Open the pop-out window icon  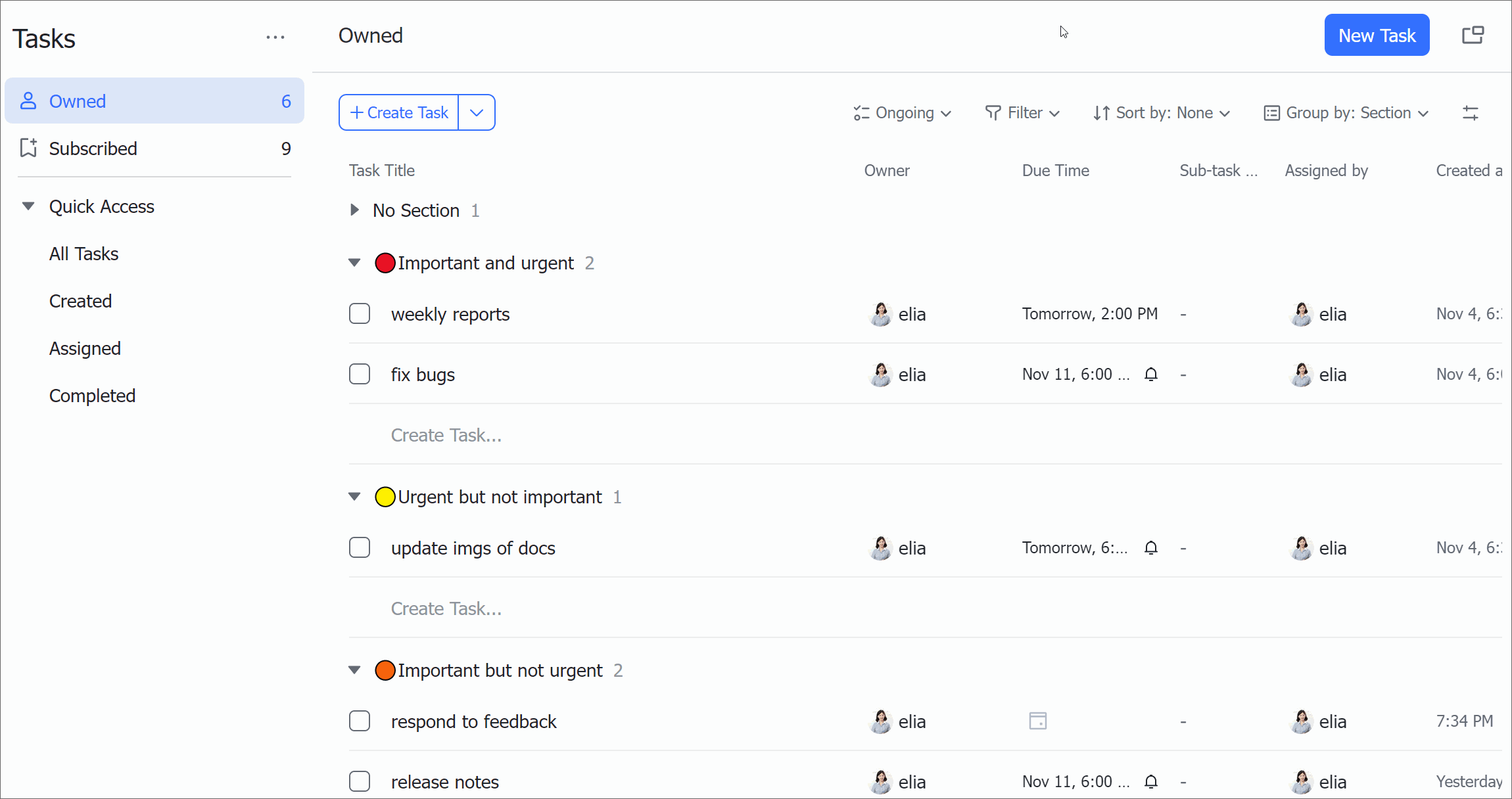tap(1473, 35)
